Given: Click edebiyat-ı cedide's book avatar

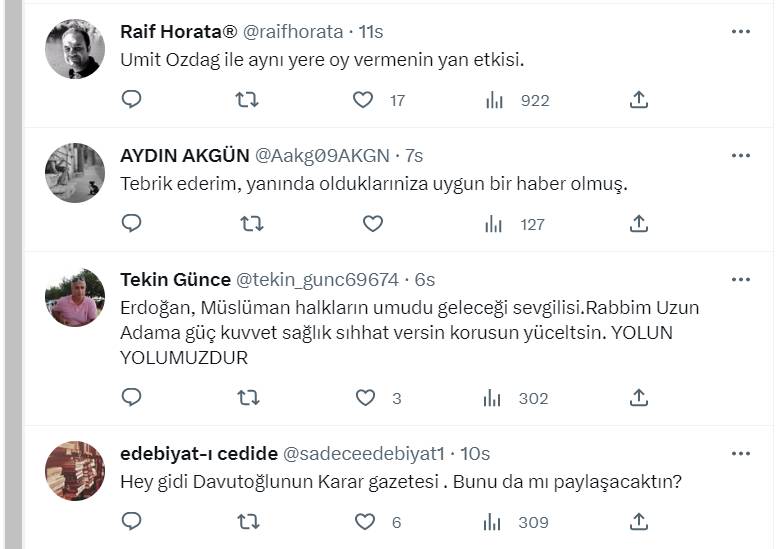Looking at the screenshot, I should [x=75, y=471].
